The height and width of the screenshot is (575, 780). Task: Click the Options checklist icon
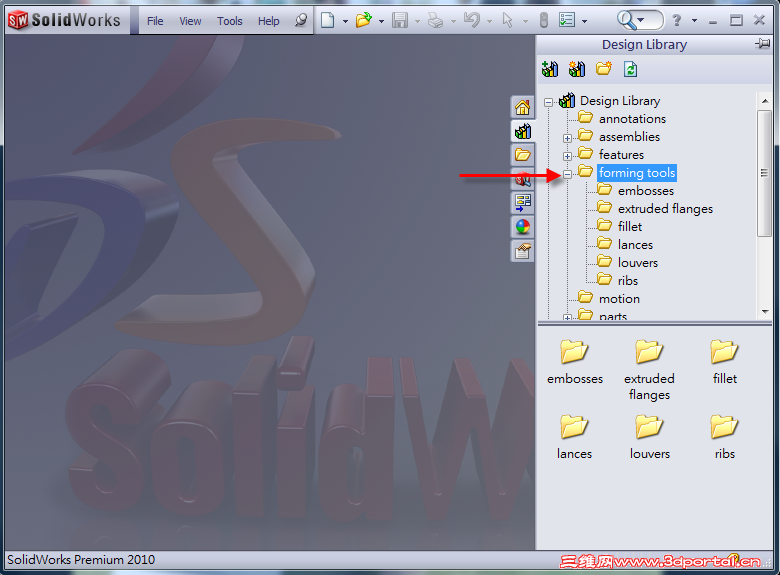(x=567, y=20)
